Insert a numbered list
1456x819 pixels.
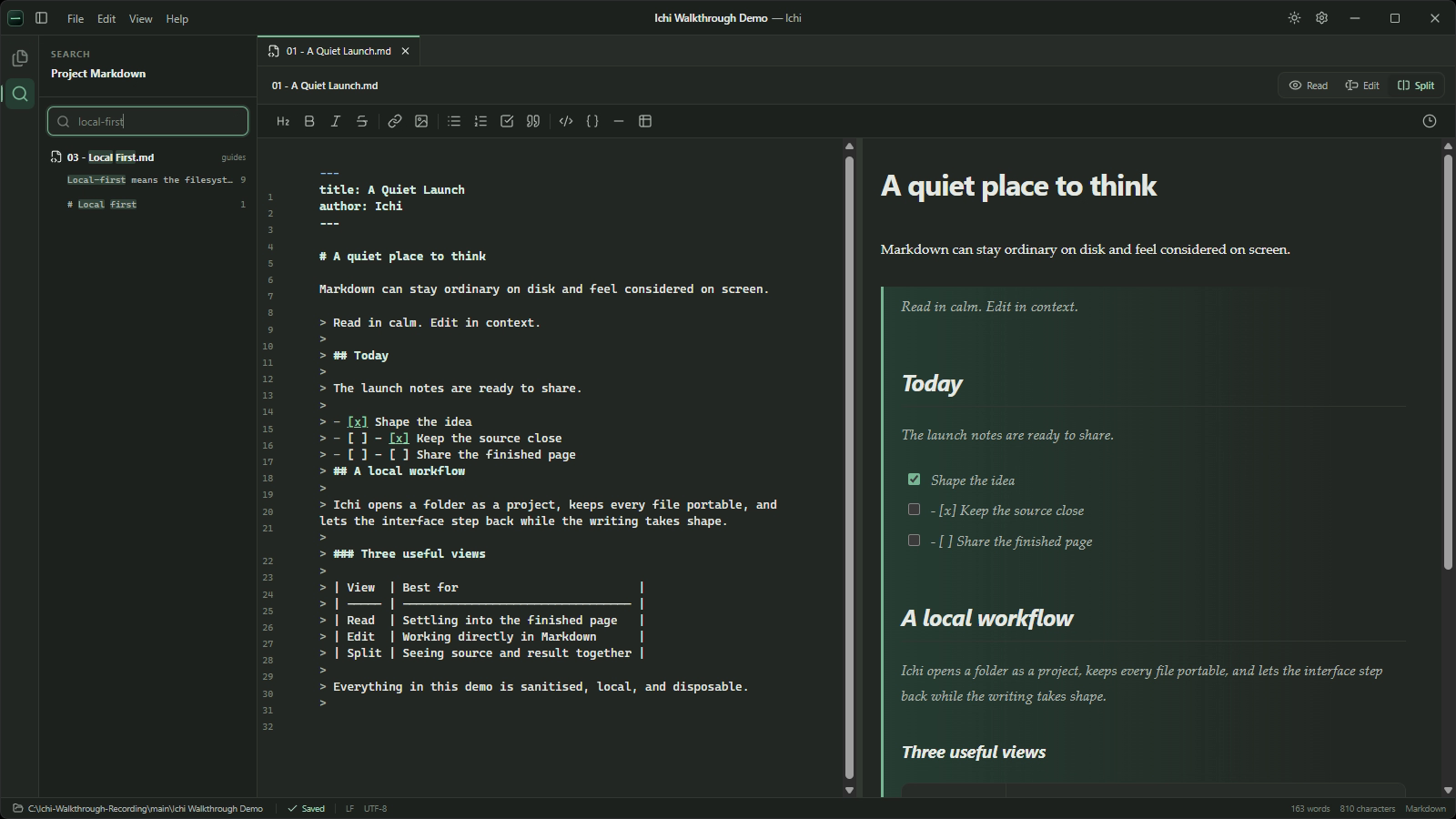480,121
